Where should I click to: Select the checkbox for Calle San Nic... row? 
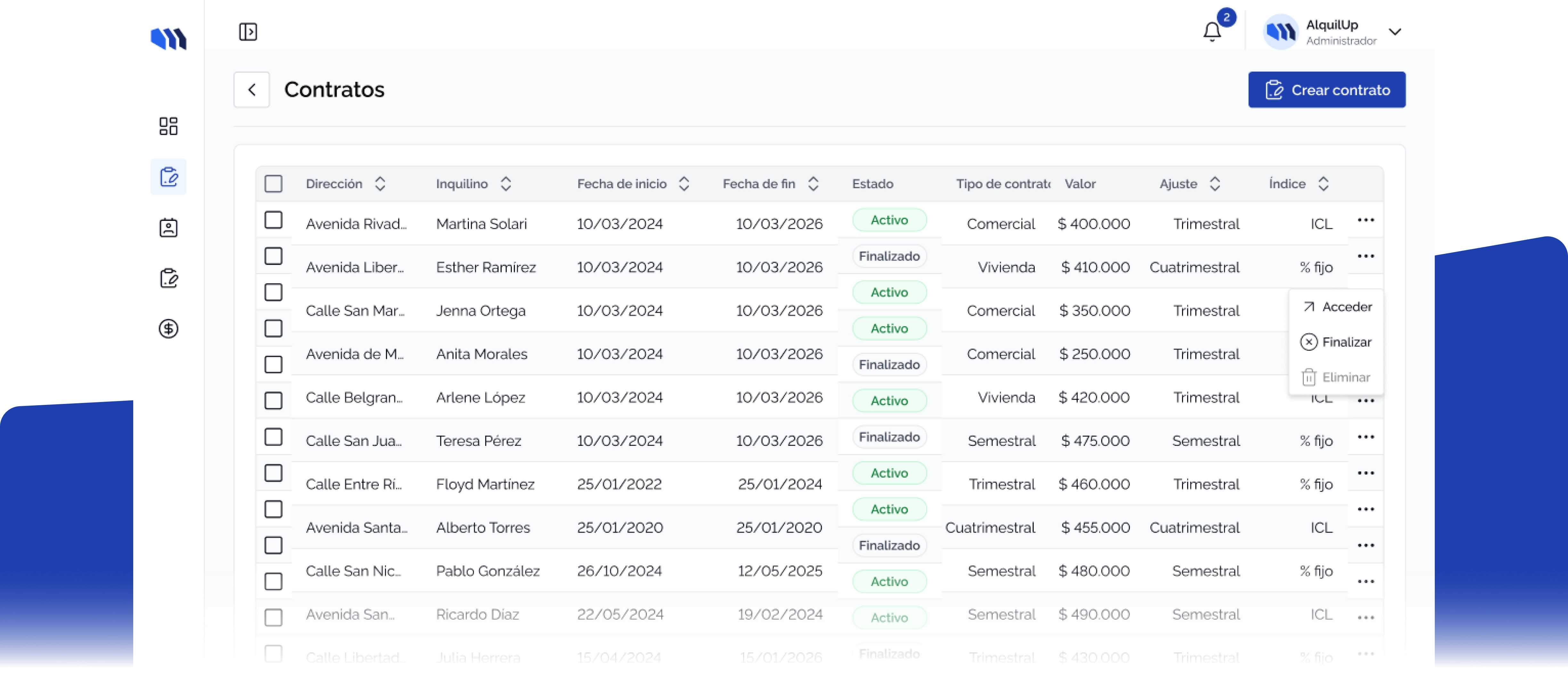point(273,581)
